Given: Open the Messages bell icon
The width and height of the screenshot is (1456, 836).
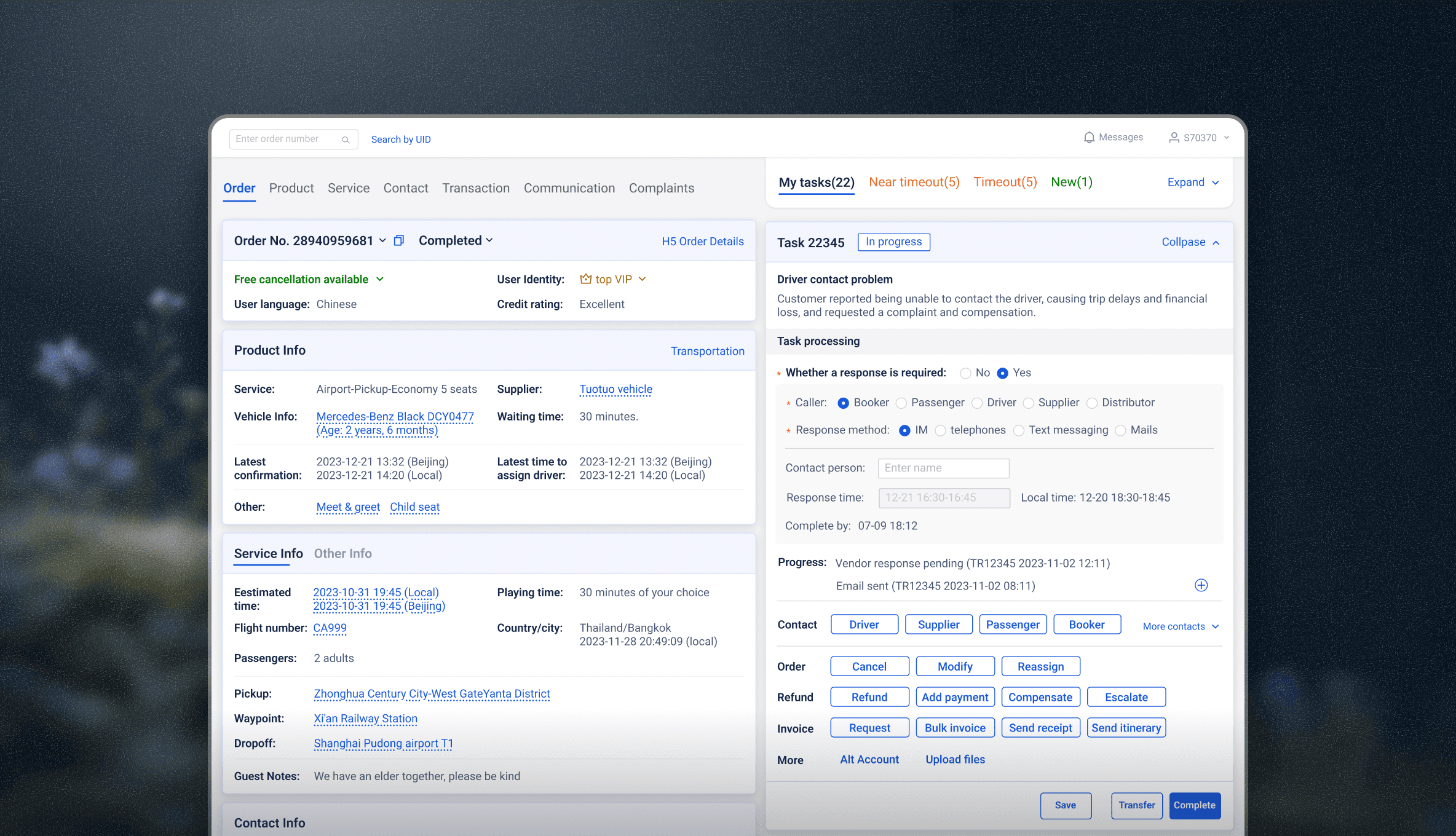Looking at the screenshot, I should pos(1089,138).
